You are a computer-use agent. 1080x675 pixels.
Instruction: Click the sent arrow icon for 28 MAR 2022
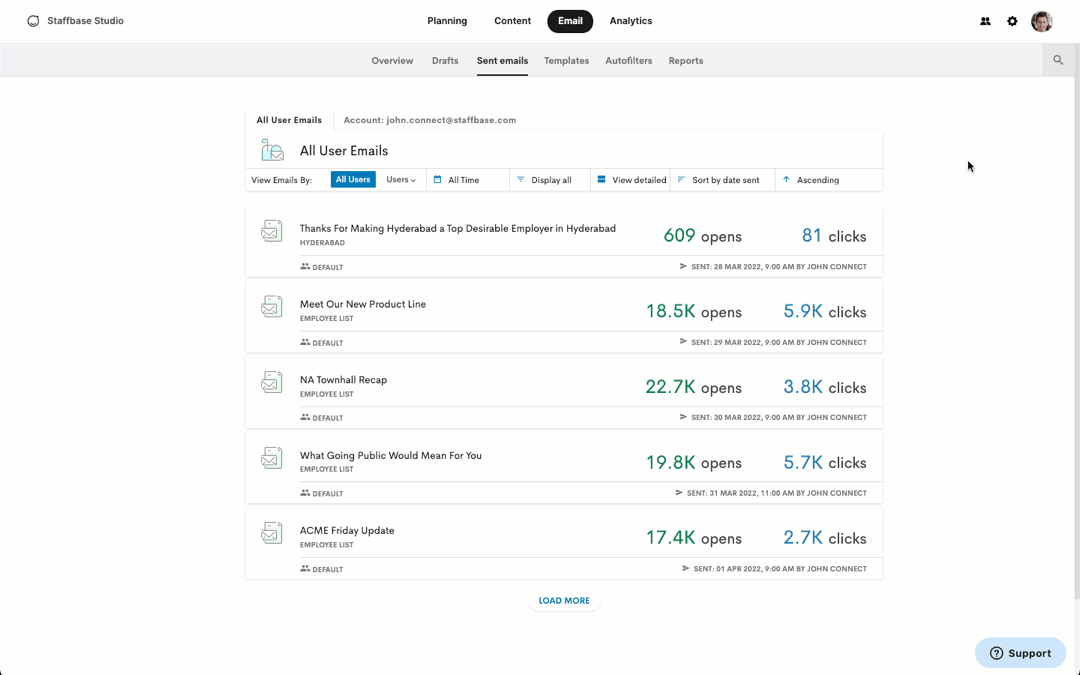(x=683, y=266)
